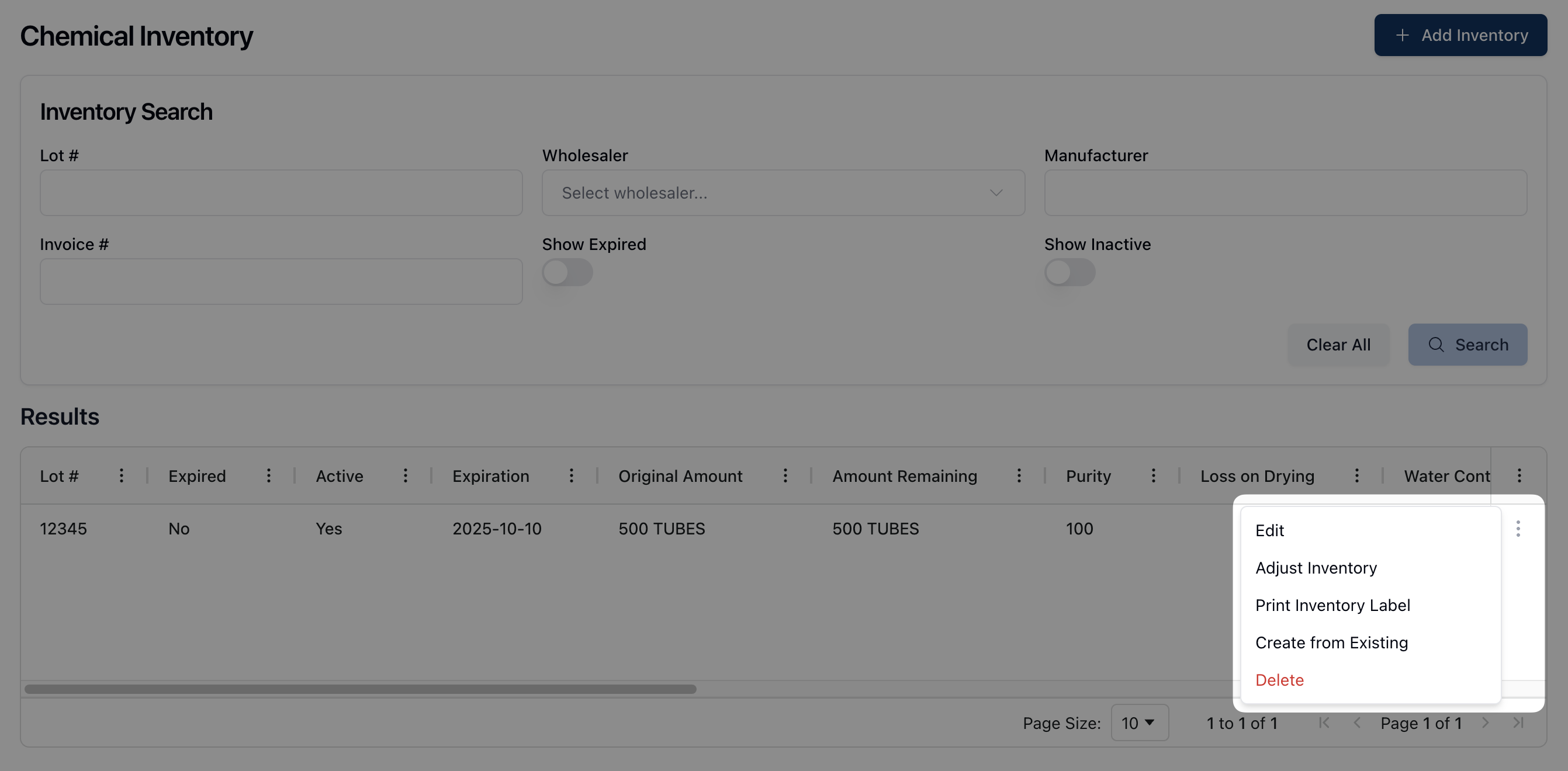Open the Active column menu icon

click(406, 476)
